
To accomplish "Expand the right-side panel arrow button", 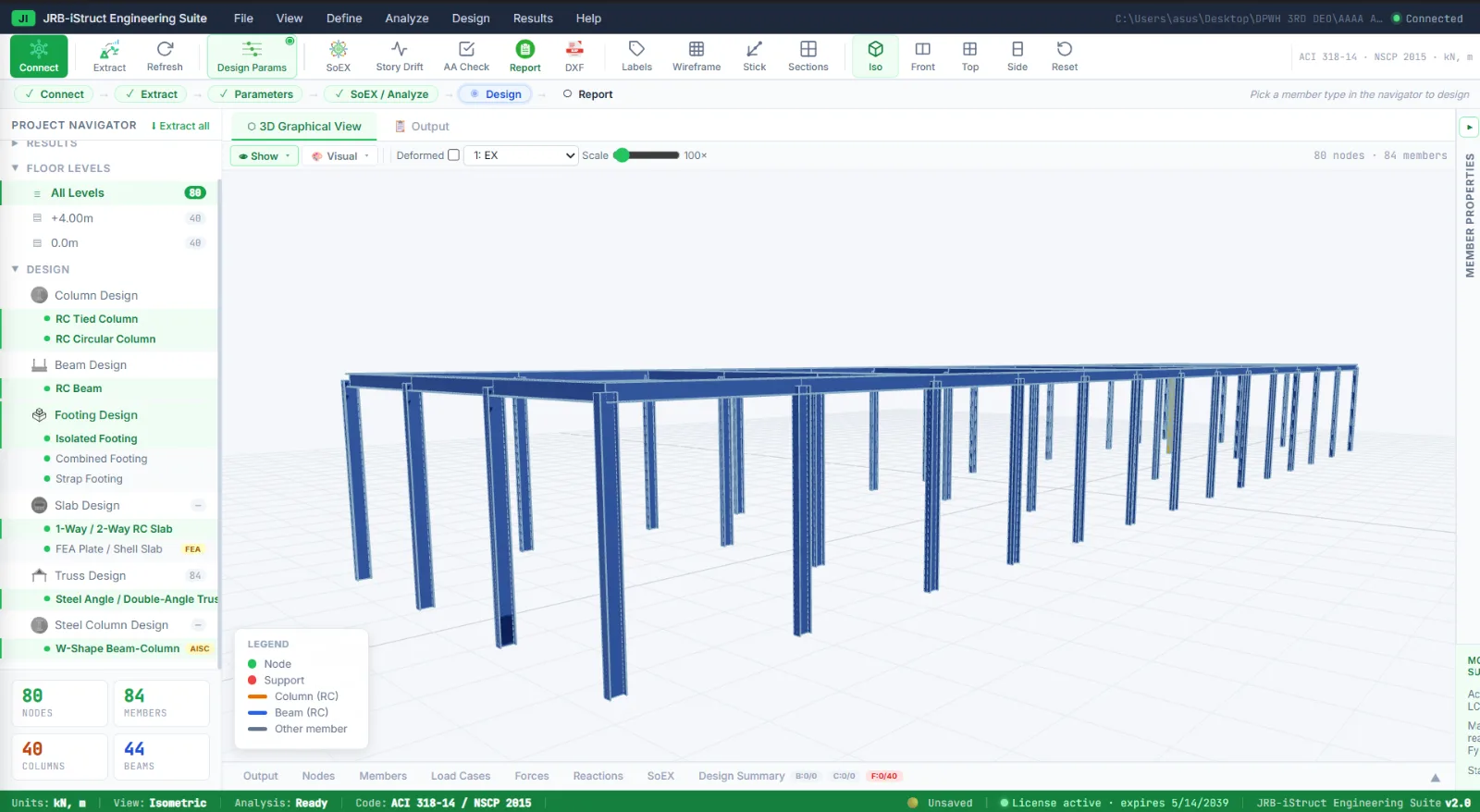I will click(x=1469, y=127).
